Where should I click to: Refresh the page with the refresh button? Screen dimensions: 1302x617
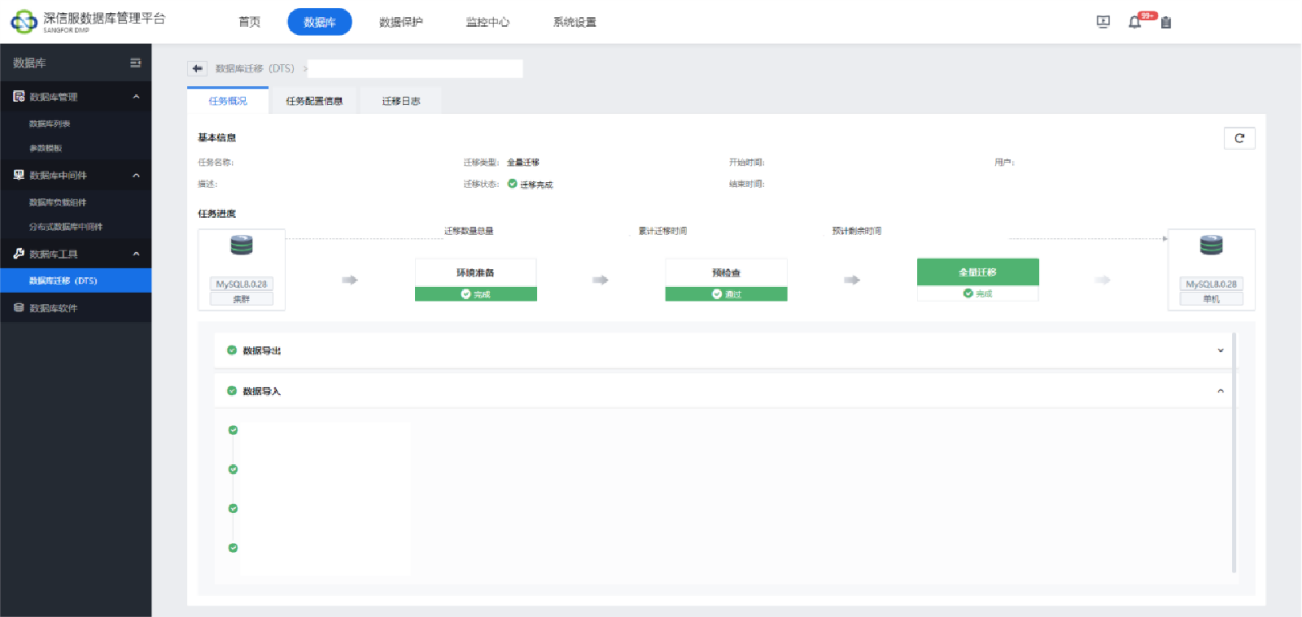click(1239, 138)
